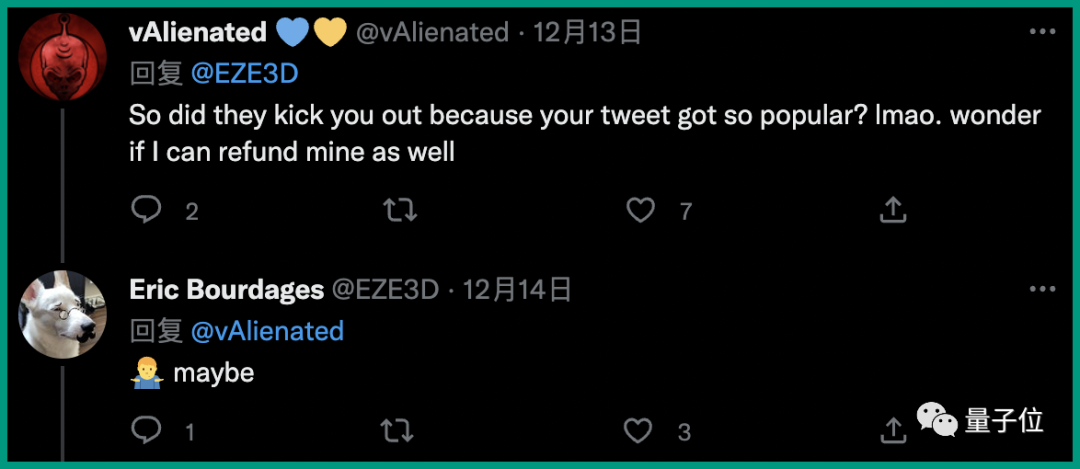The image size is (1080, 469).
Task: Reply to vAlienated's tweet
Action: point(147,210)
